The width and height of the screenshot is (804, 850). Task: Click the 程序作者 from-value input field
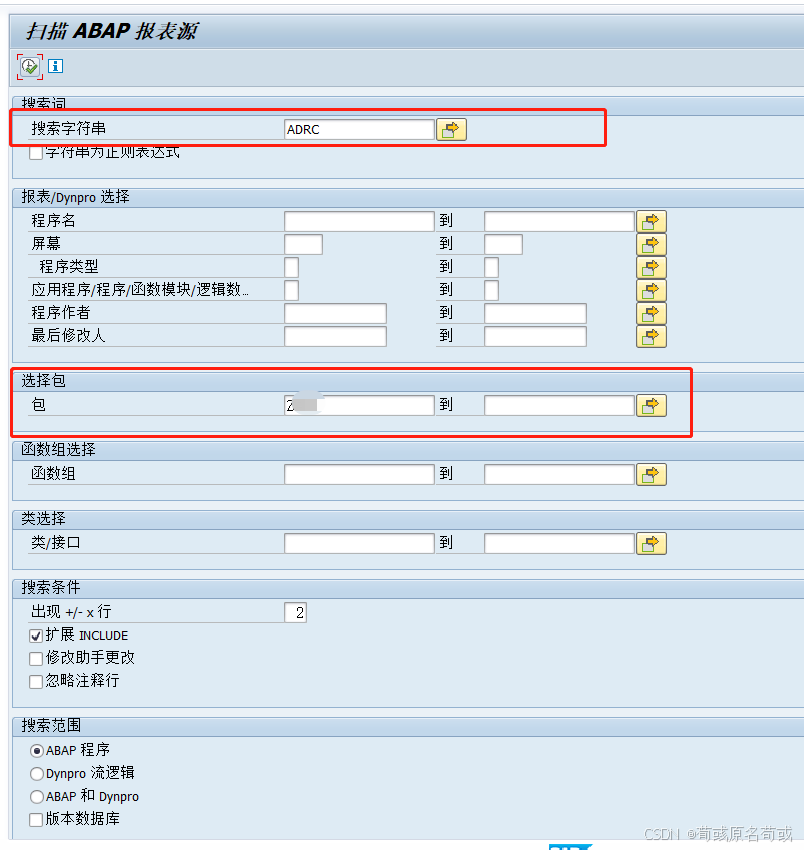pos(335,313)
